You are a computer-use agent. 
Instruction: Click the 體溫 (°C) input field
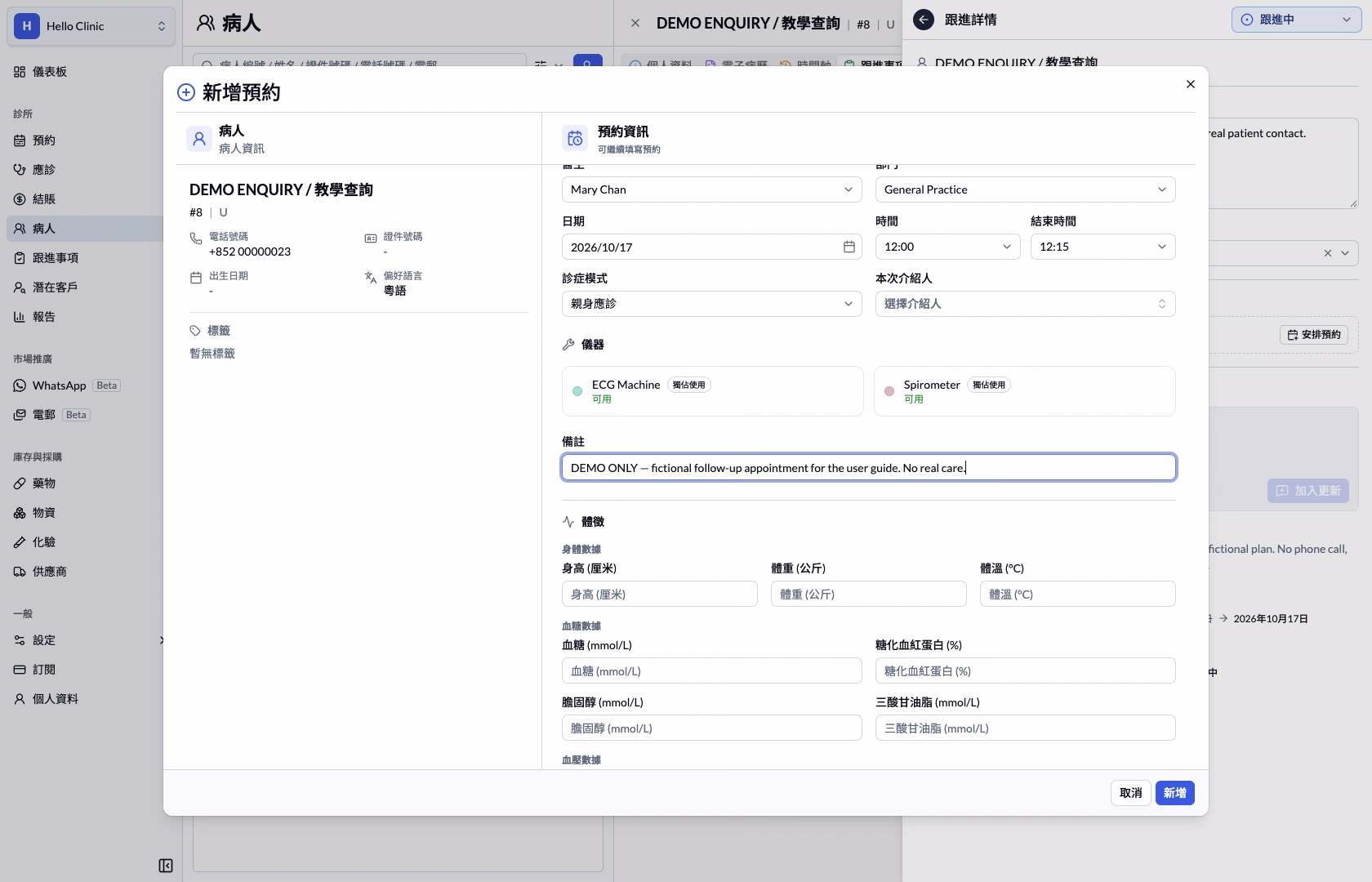coord(1077,594)
